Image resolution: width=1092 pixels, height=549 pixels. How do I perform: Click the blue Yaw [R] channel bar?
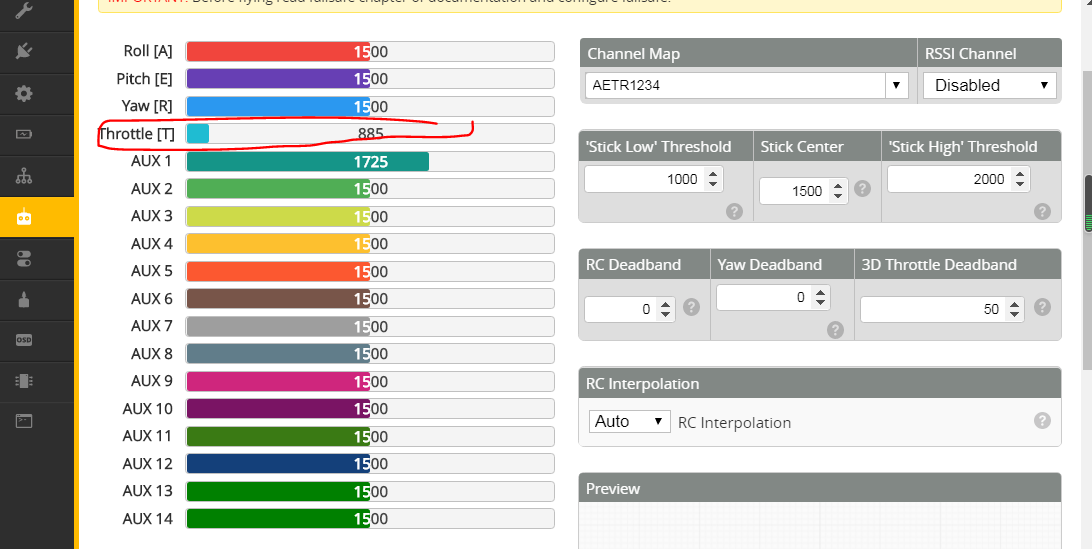pyautogui.click(x=370, y=107)
